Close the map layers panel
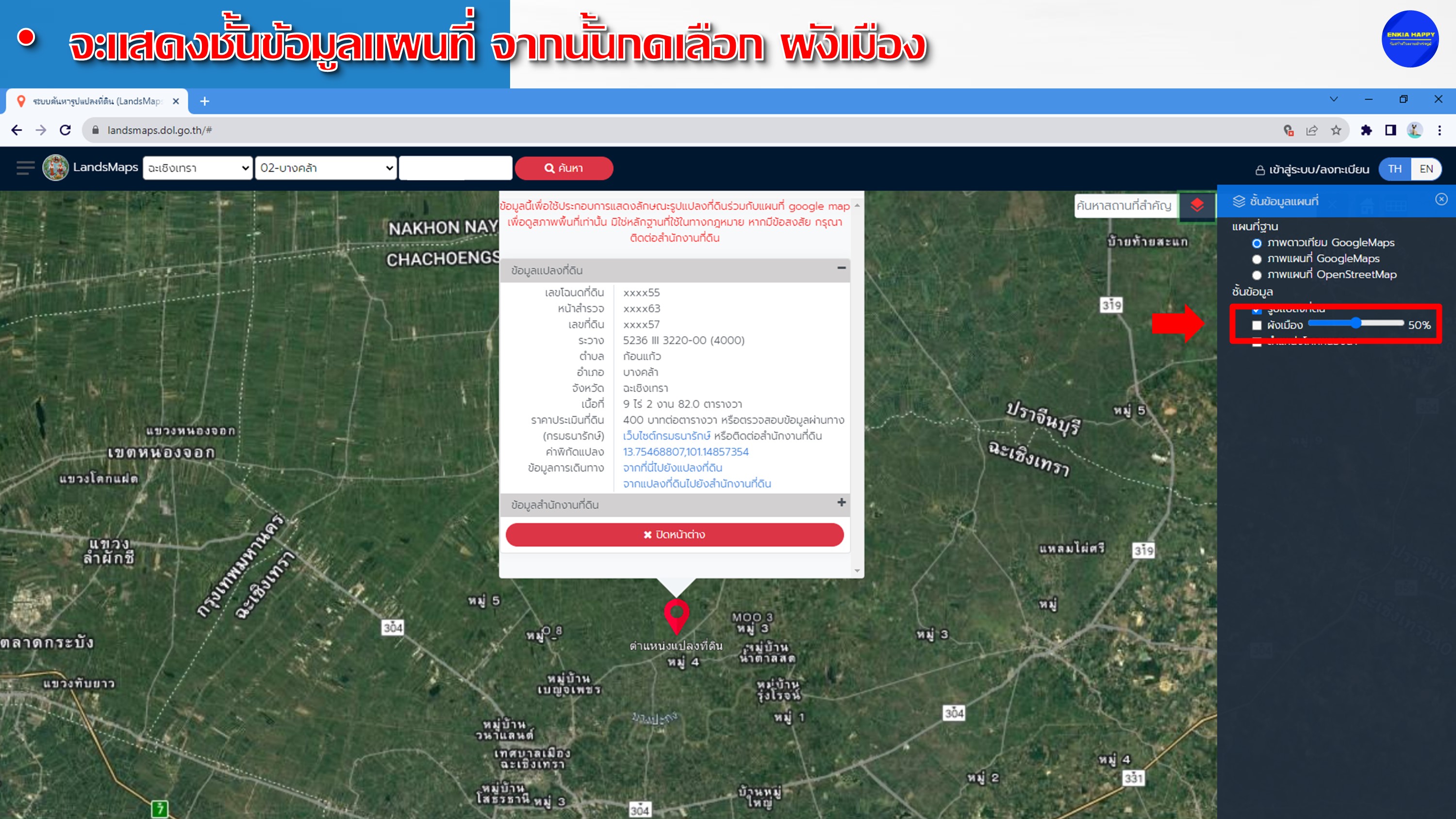Screen dimensions: 1456x819 tap(1441, 199)
